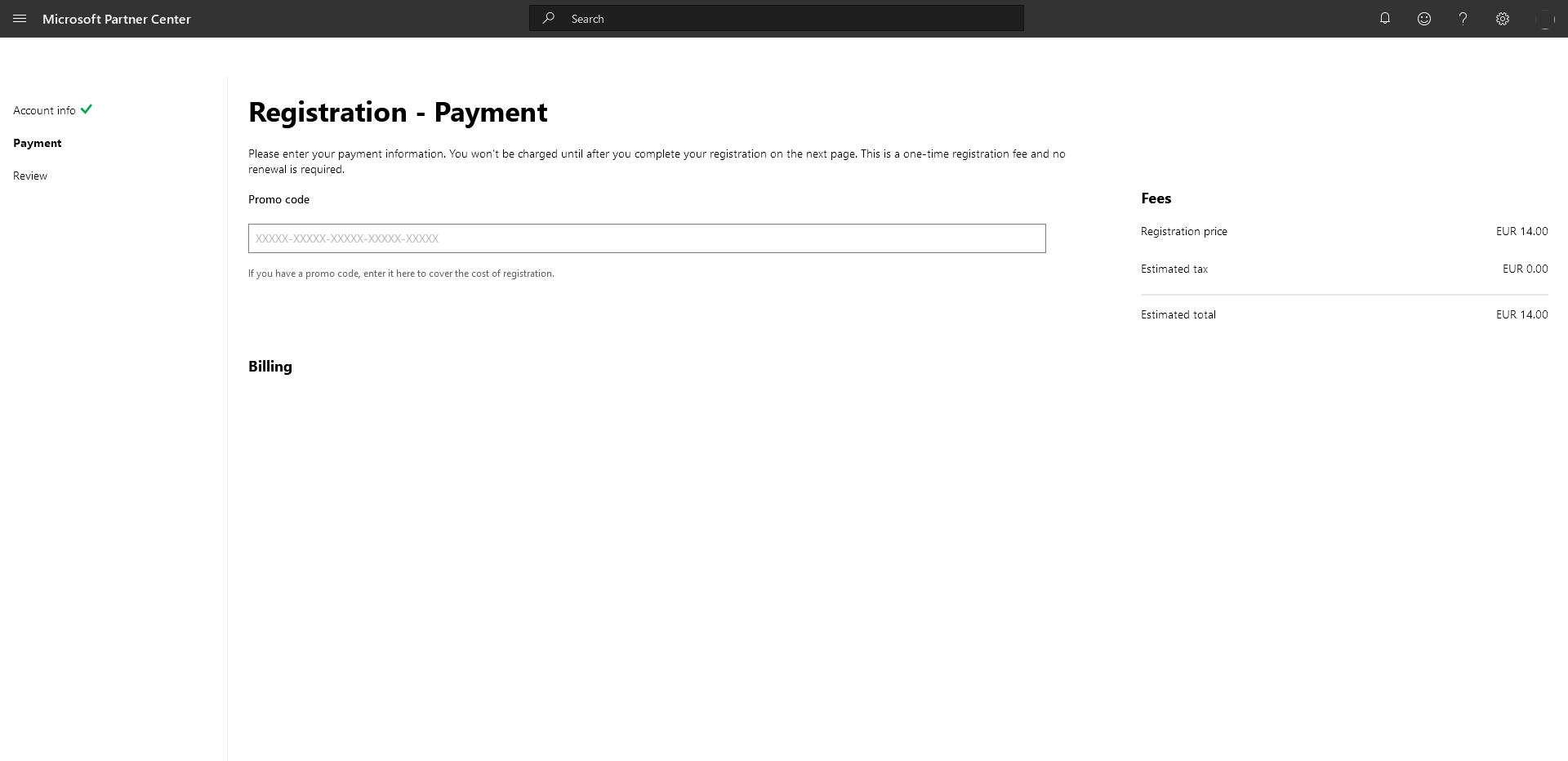The image size is (1568, 761).
Task: Select the Account info step
Action: (43, 110)
